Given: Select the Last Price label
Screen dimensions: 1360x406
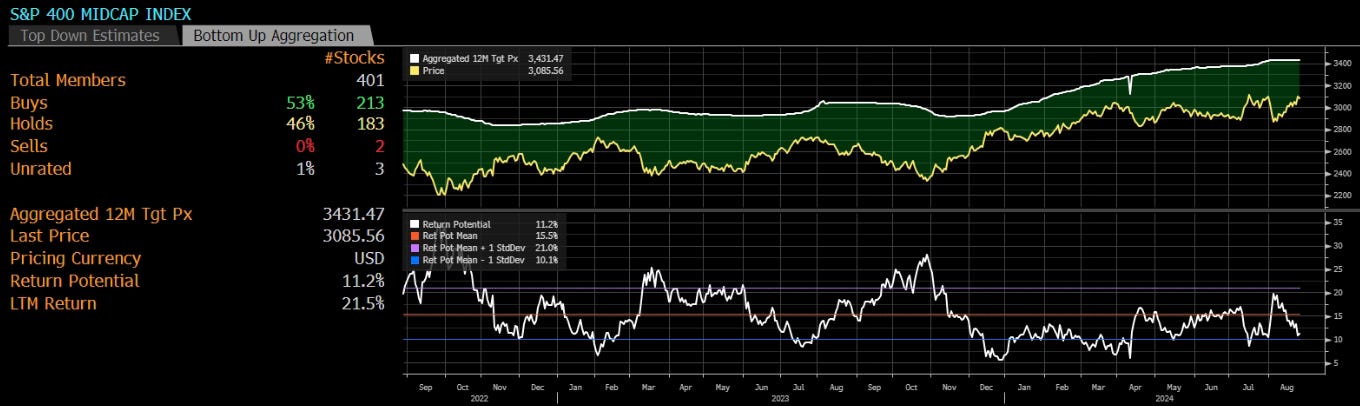Looking at the screenshot, I should (x=49, y=236).
